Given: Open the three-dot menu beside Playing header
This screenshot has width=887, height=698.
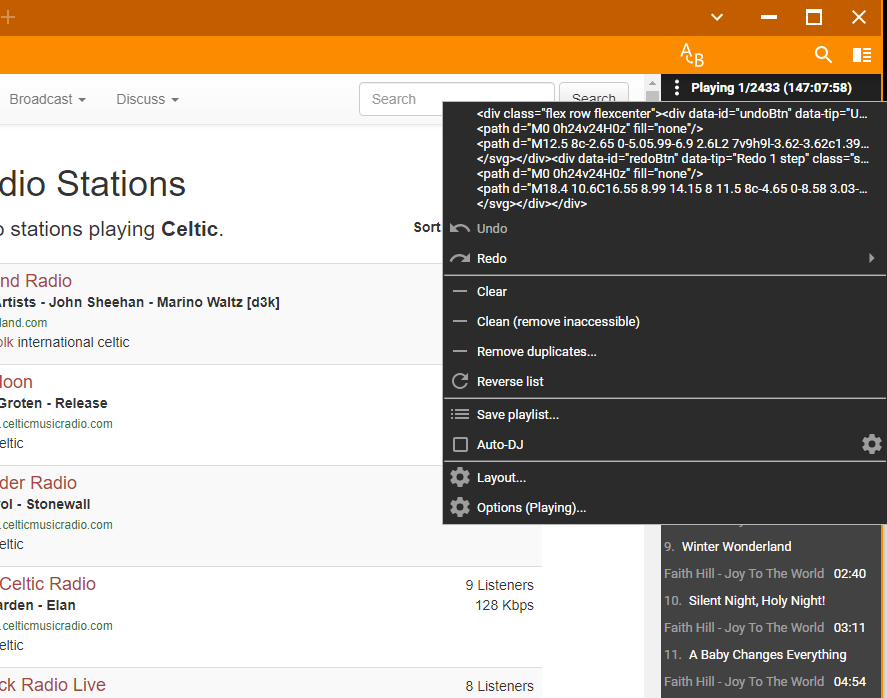Looking at the screenshot, I should 677,88.
